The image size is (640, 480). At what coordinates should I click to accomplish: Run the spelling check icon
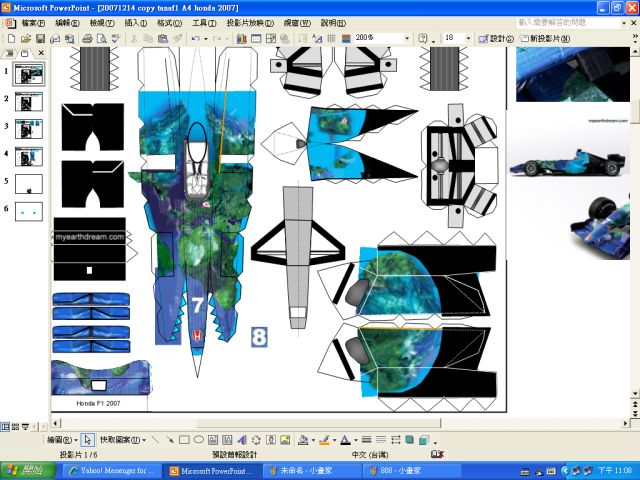[116, 38]
